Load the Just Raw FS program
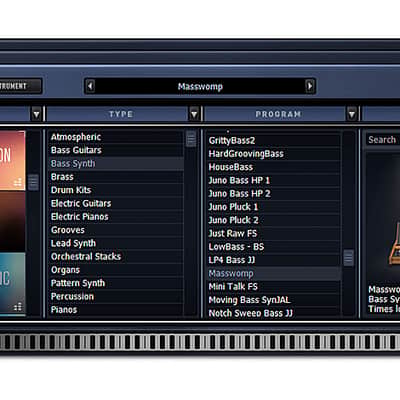400x400 pixels. [274, 234]
